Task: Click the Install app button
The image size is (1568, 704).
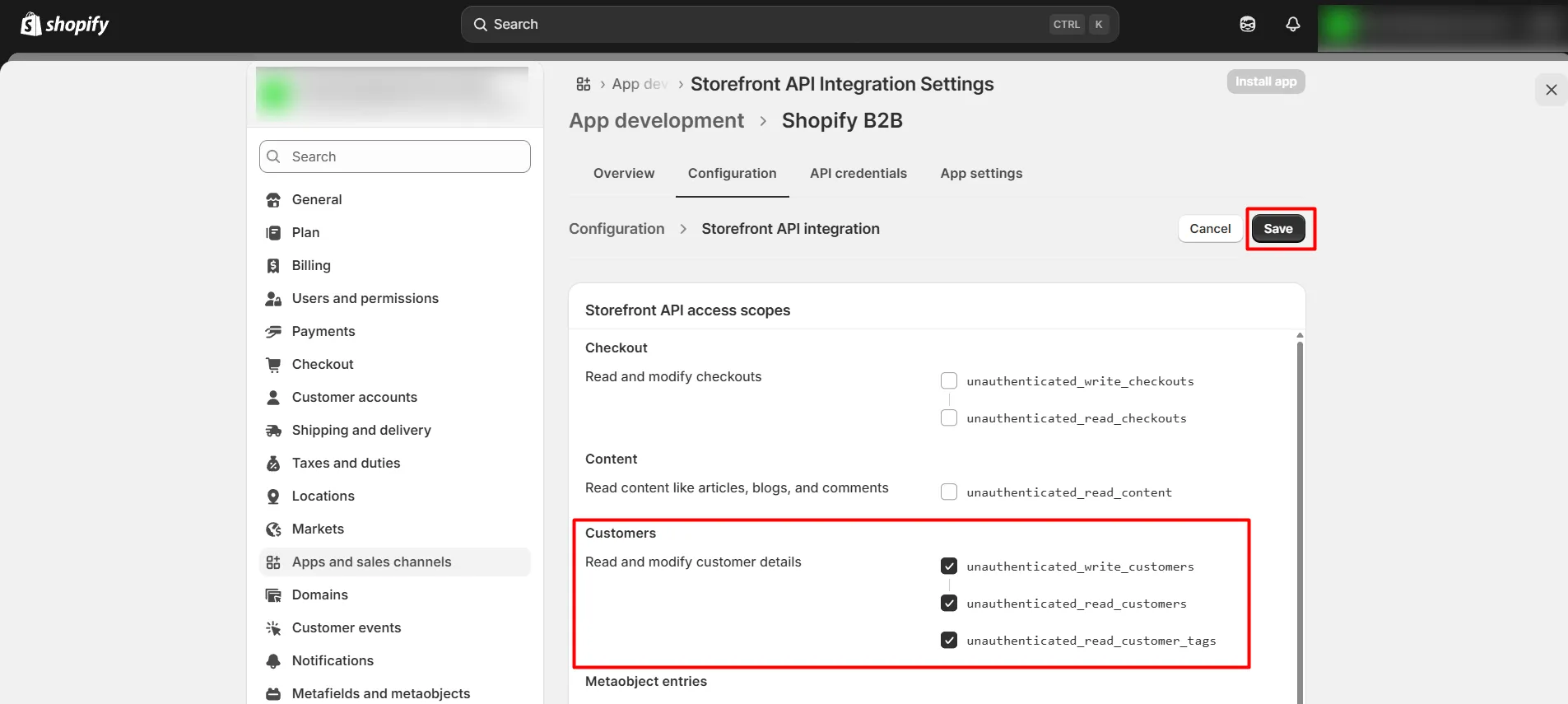Action: coord(1266,82)
